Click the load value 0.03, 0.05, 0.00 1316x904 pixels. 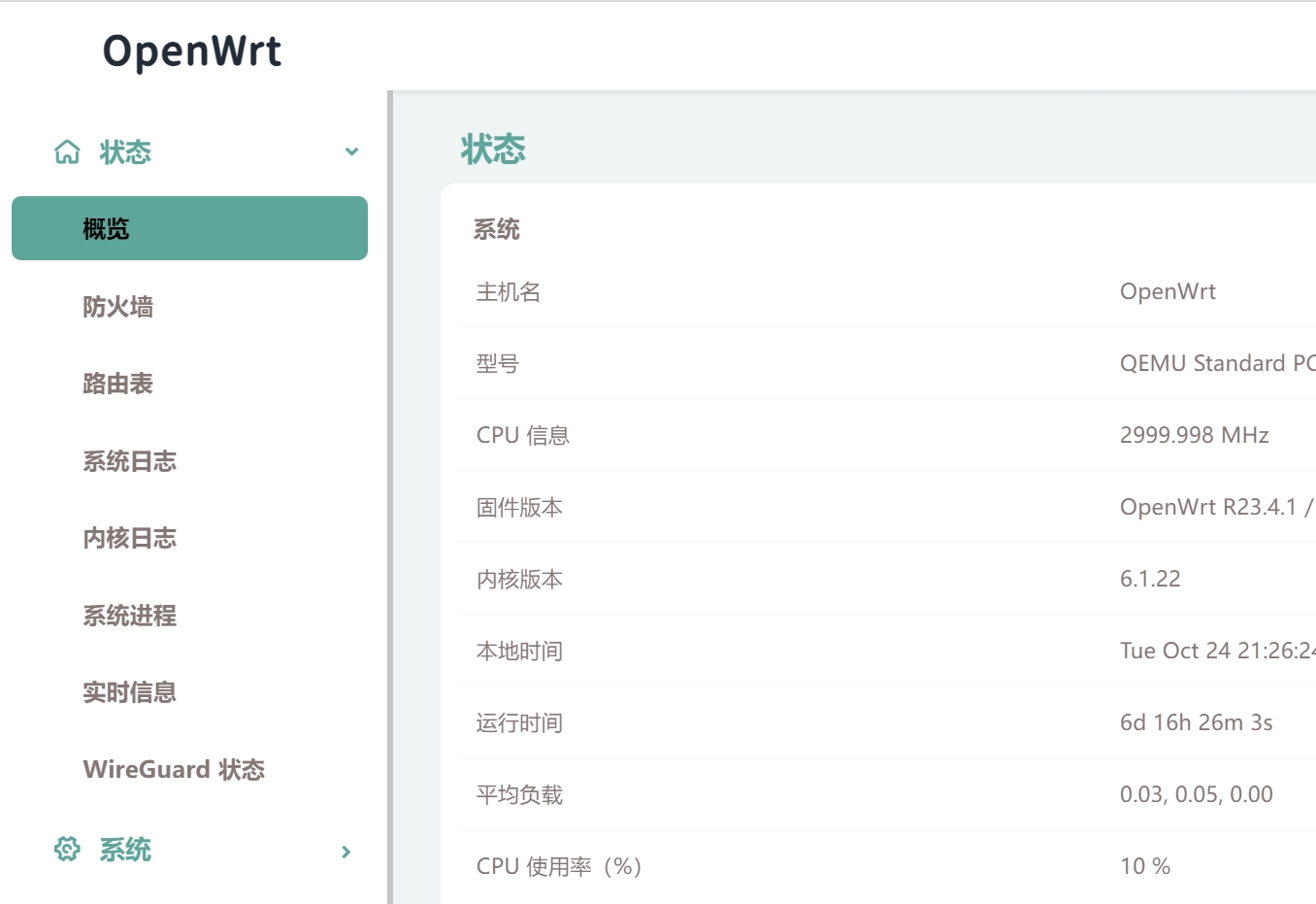coord(1197,794)
